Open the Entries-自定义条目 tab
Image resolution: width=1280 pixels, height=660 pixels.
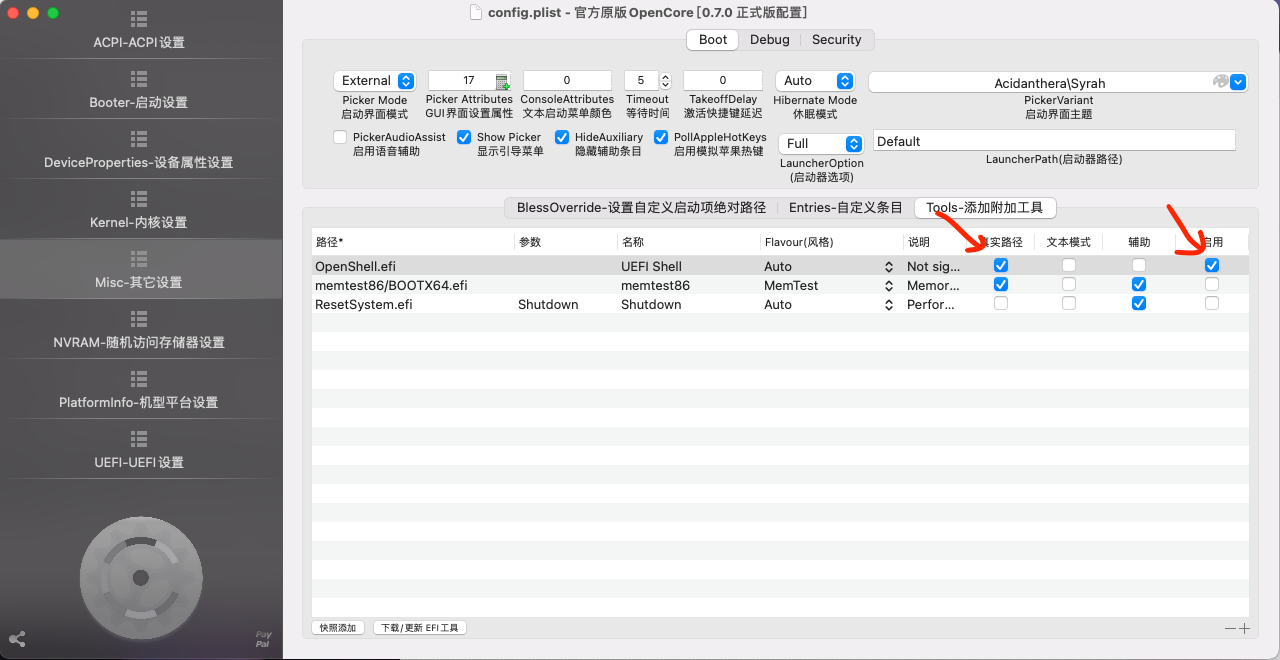click(845, 208)
